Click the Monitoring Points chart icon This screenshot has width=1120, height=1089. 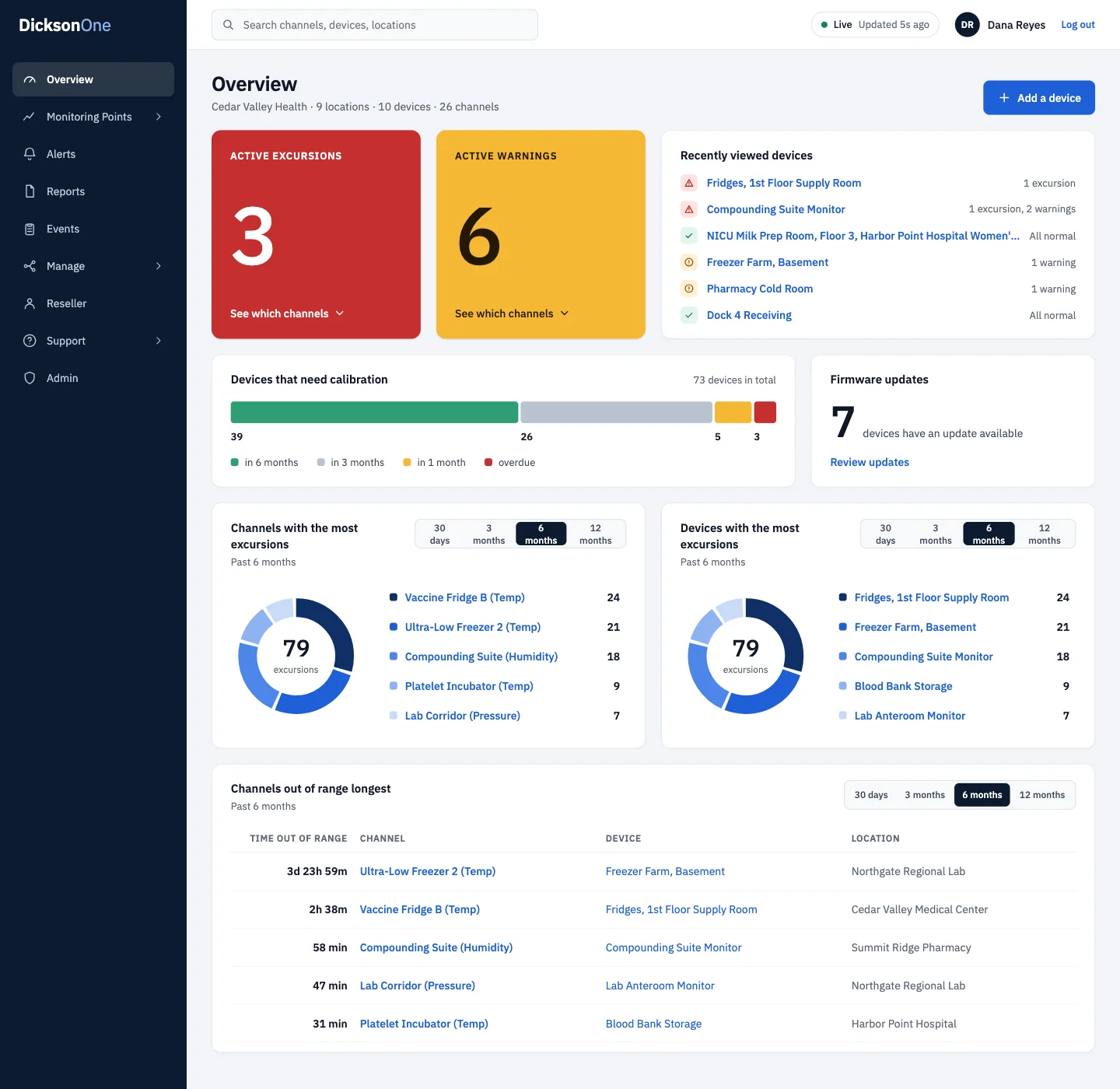point(30,117)
